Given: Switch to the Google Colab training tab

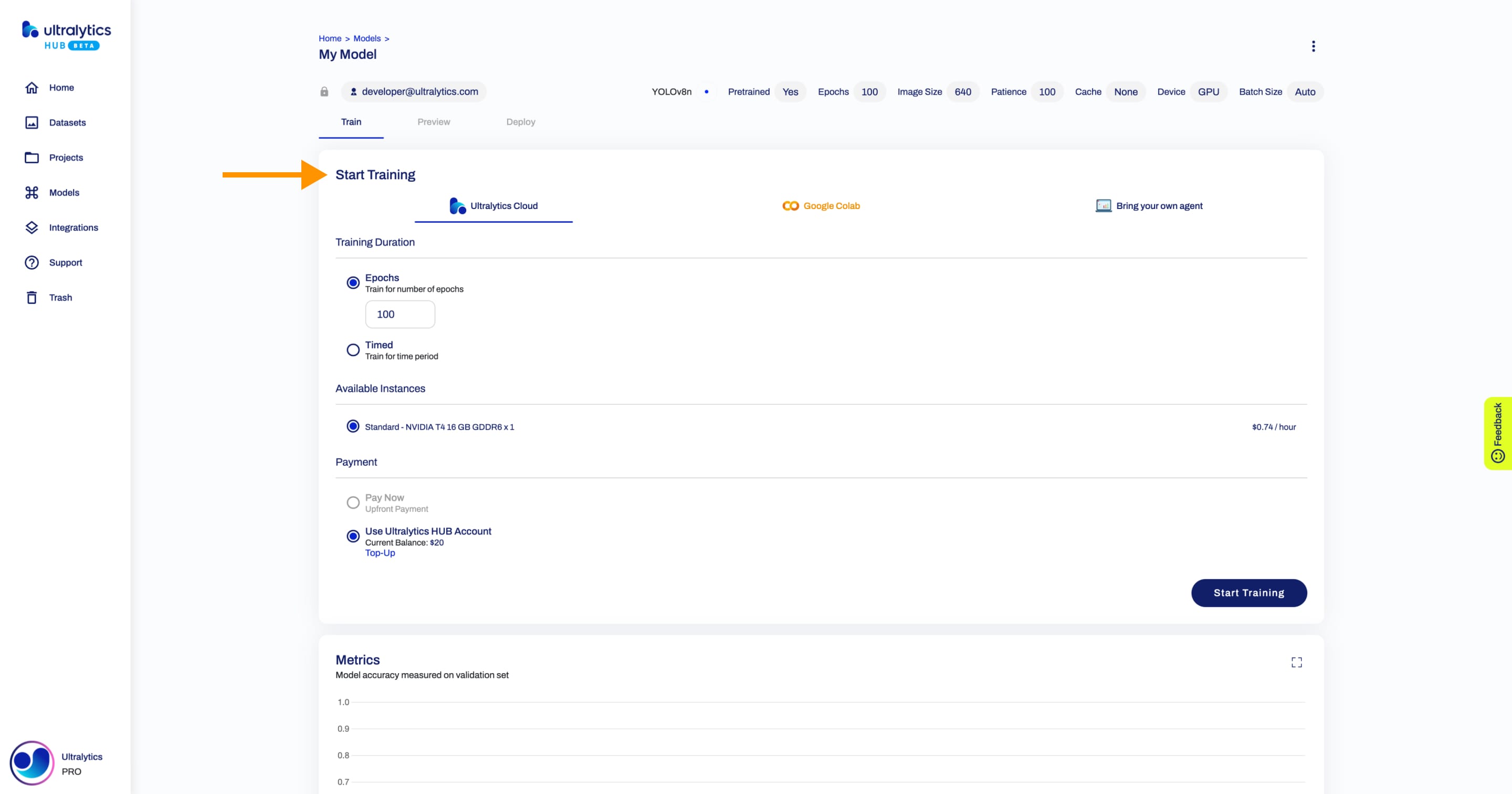Looking at the screenshot, I should click(821, 206).
